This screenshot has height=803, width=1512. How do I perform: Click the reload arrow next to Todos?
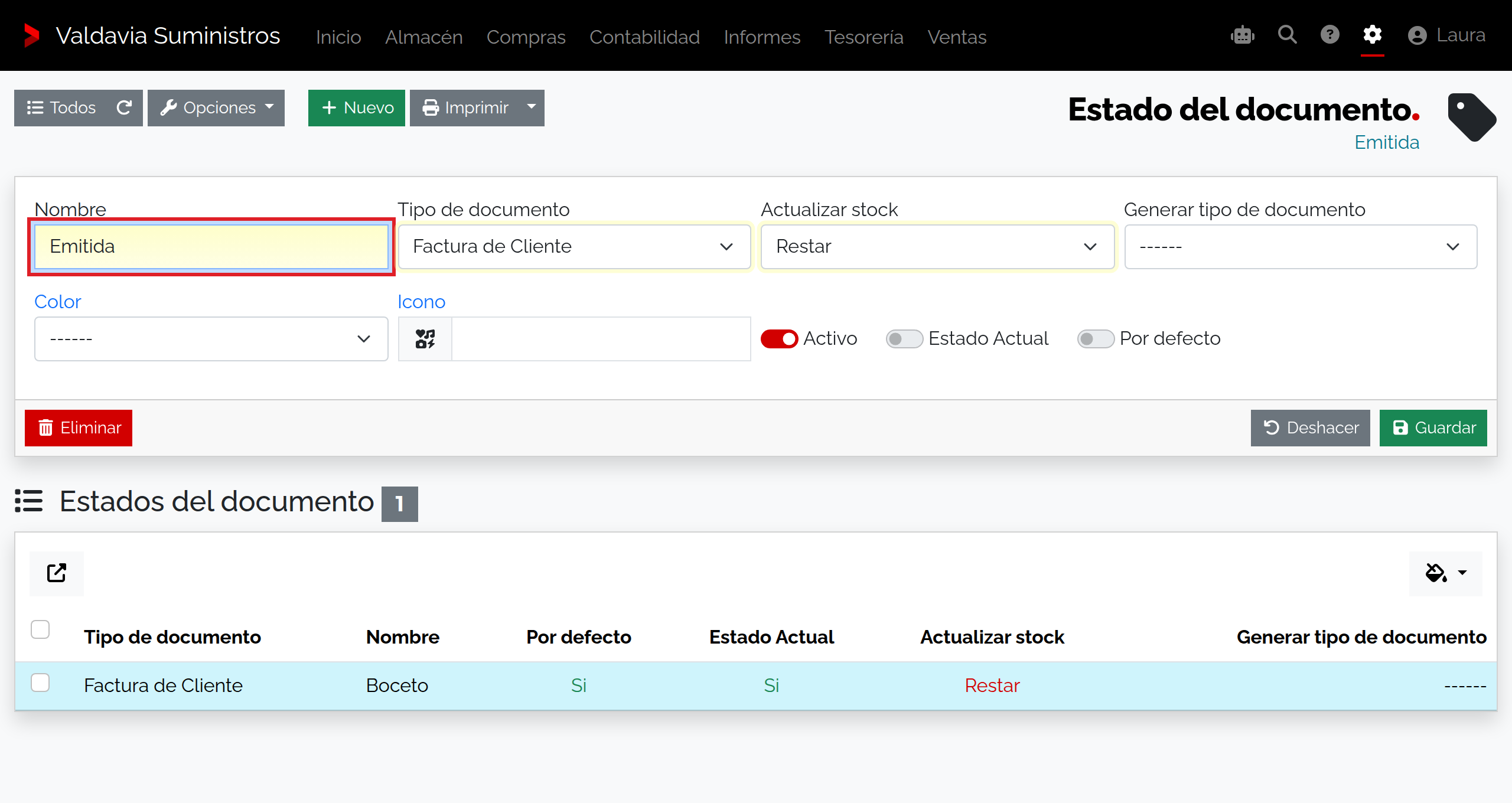(124, 107)
